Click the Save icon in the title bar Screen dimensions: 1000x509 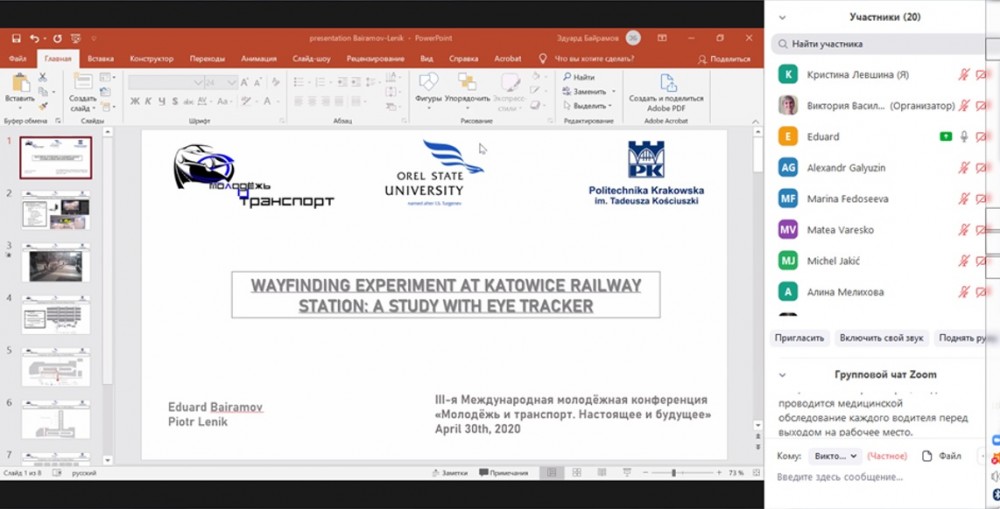(16, 38)
